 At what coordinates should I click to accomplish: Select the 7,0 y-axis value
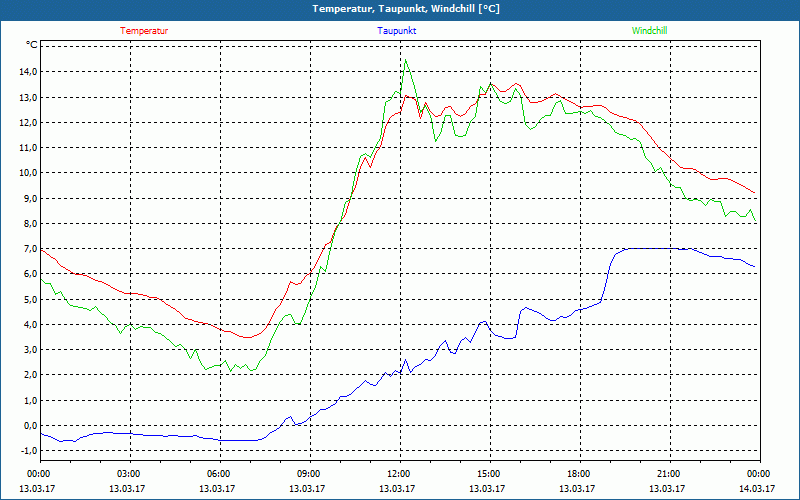[x=30, y=249]
